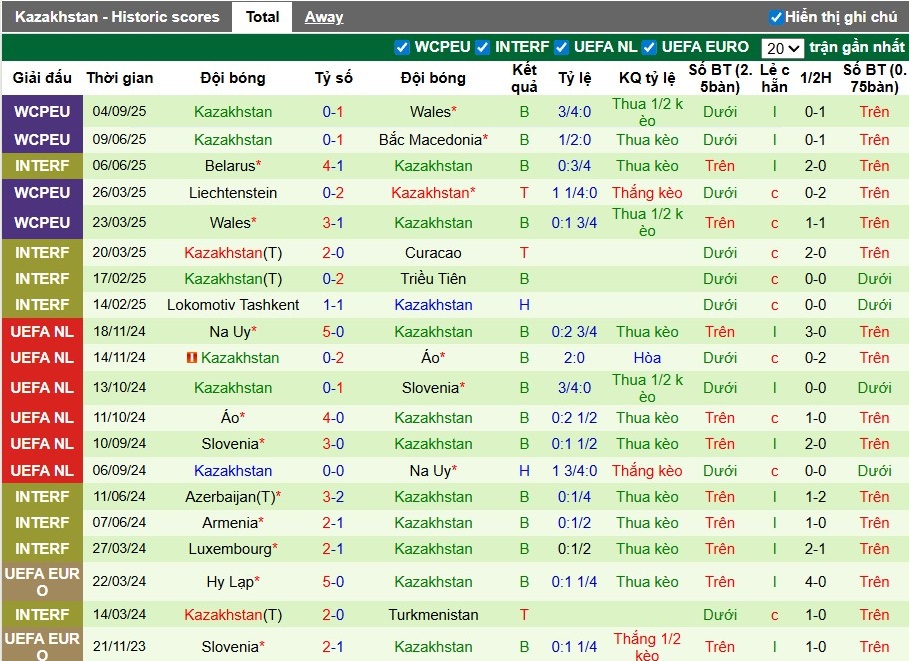Open the 20 recent matches dropdown

tap(782, 48)
